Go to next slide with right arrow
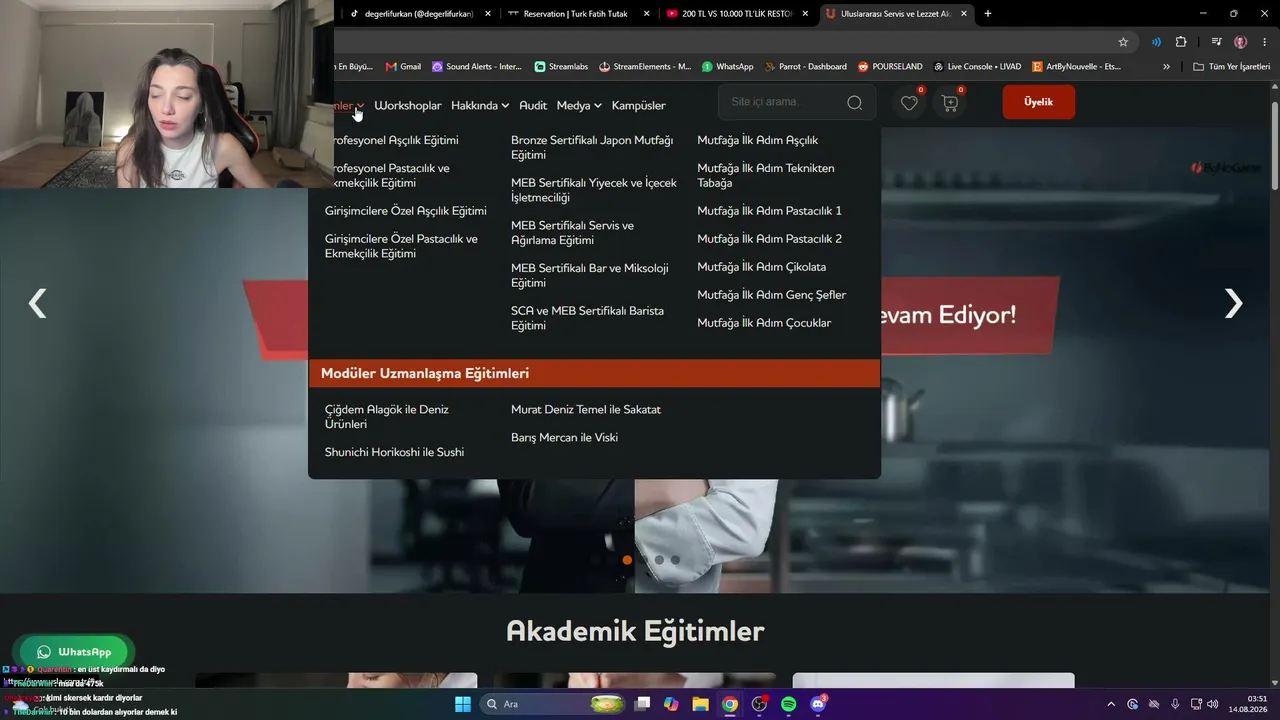Image resolution: width=1280 pixels, height=720 pixels. [x=1234, y=303]
